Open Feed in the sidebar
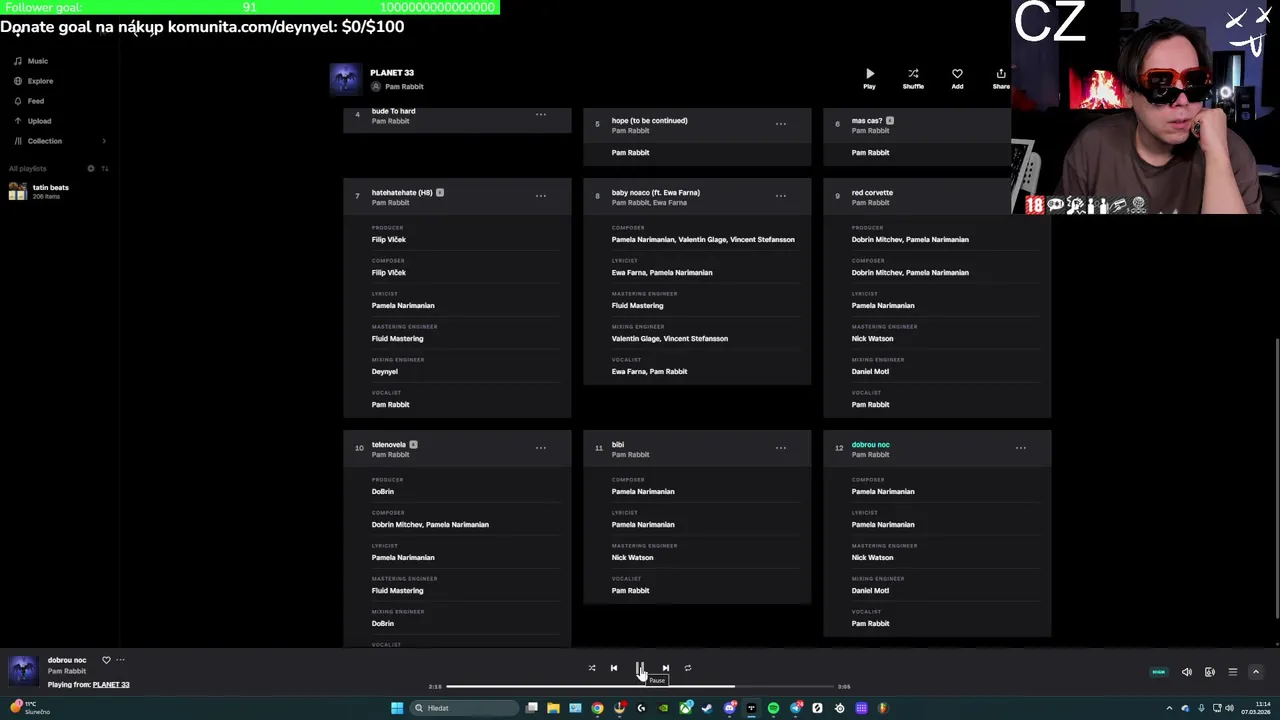Image resolution: width=1280 pixels, height=720 pixels. click(35, 101)
